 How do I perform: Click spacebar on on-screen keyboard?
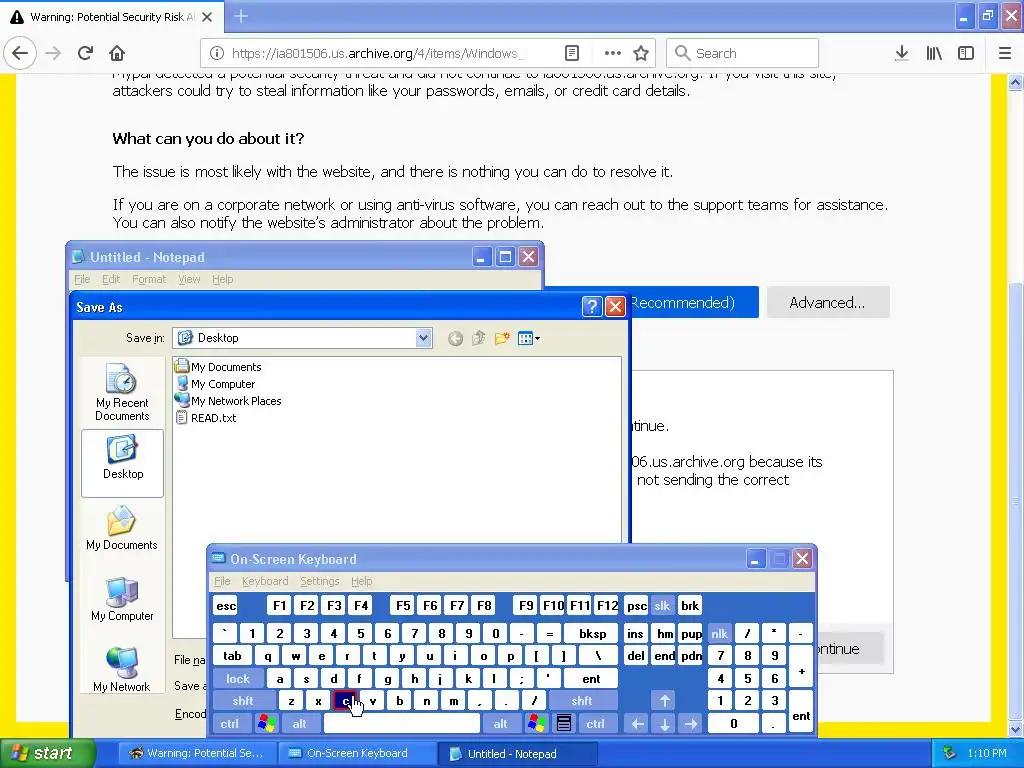(x=402, y=724)
